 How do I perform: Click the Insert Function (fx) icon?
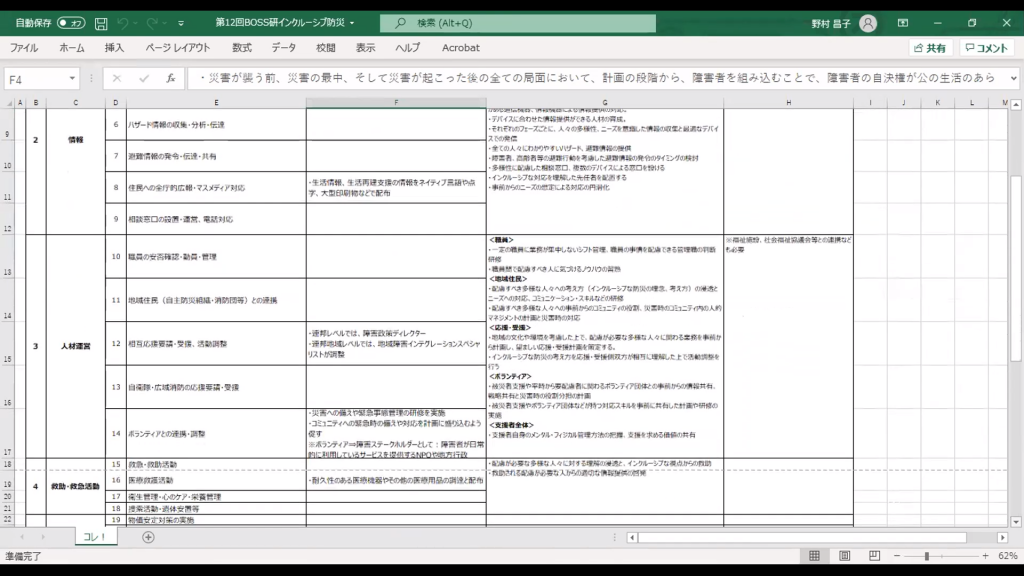(171, 78)
